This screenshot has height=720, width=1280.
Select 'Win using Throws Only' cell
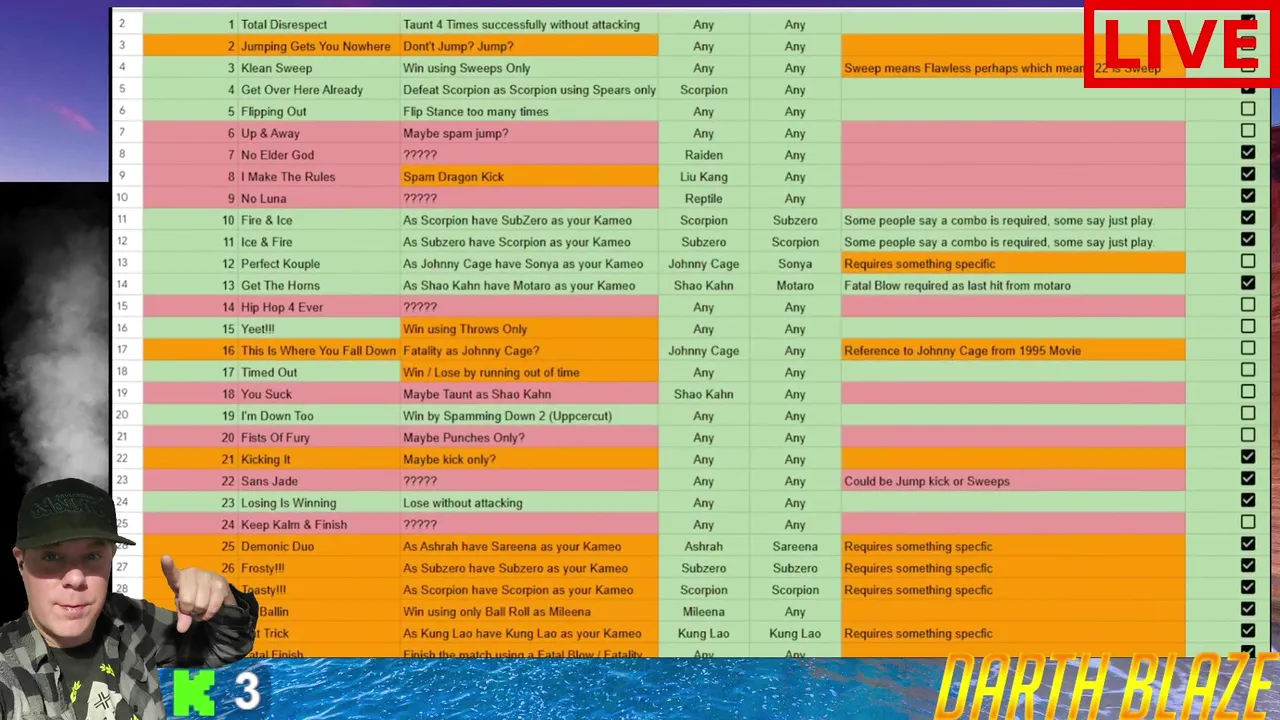[529, 329]
